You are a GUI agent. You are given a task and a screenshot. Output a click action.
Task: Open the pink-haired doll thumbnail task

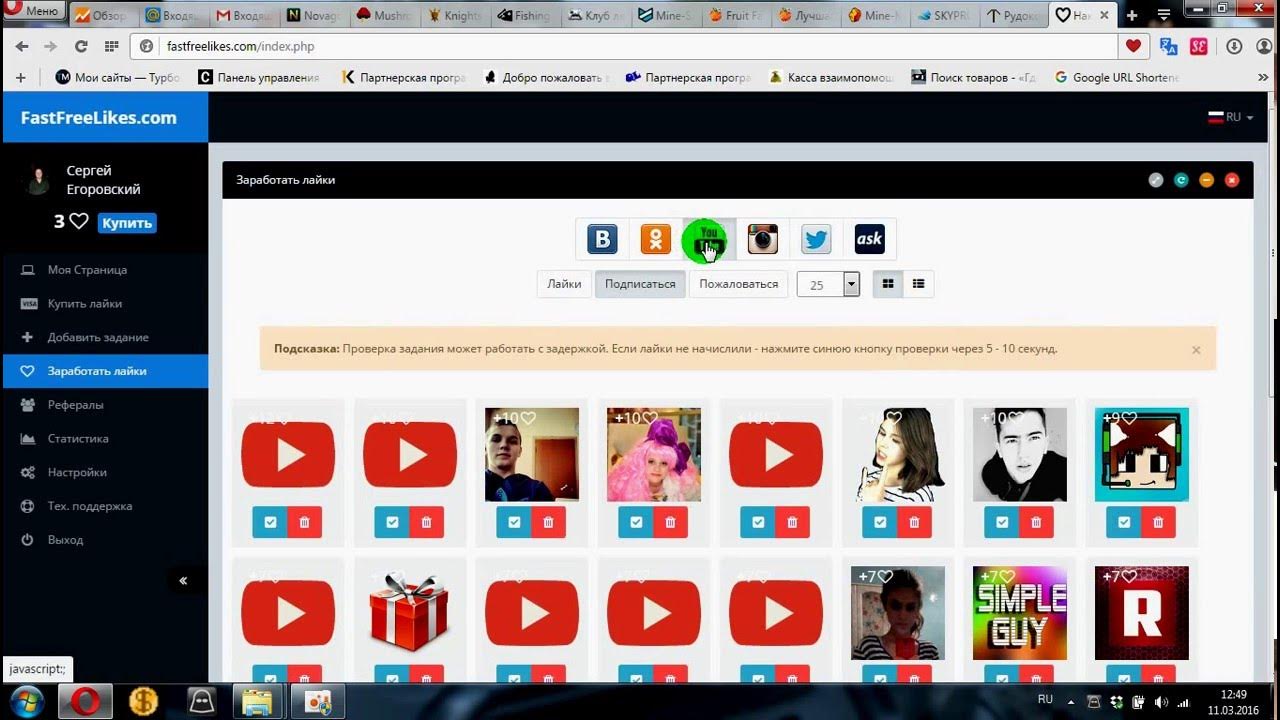click(x=654, y=455)
